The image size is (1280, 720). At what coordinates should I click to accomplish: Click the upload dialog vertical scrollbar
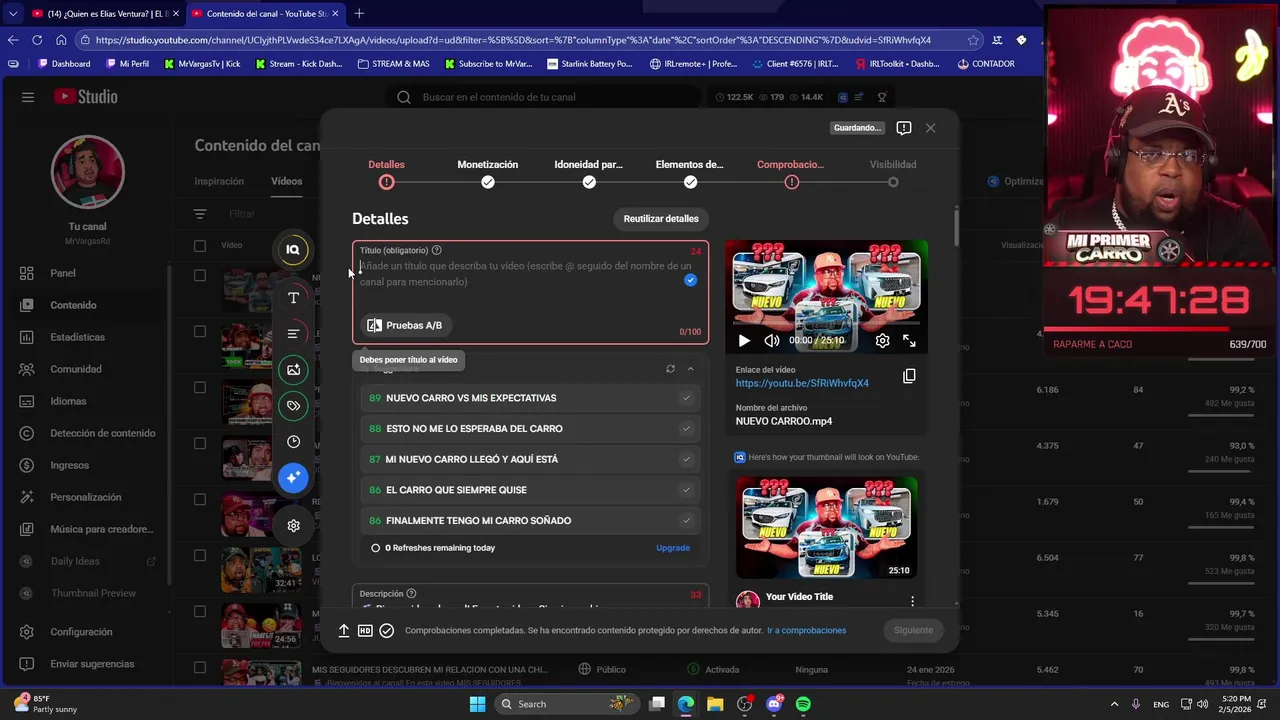pos(957,228)
